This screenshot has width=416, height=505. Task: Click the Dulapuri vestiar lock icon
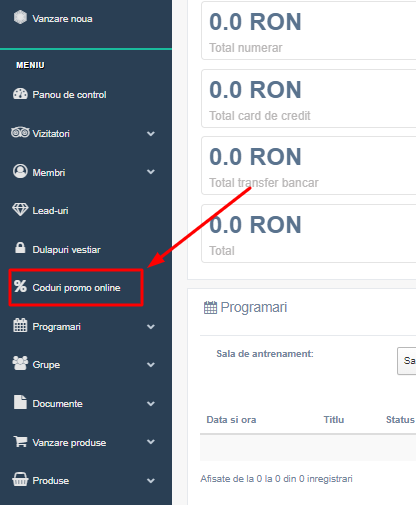click(20, 248)
